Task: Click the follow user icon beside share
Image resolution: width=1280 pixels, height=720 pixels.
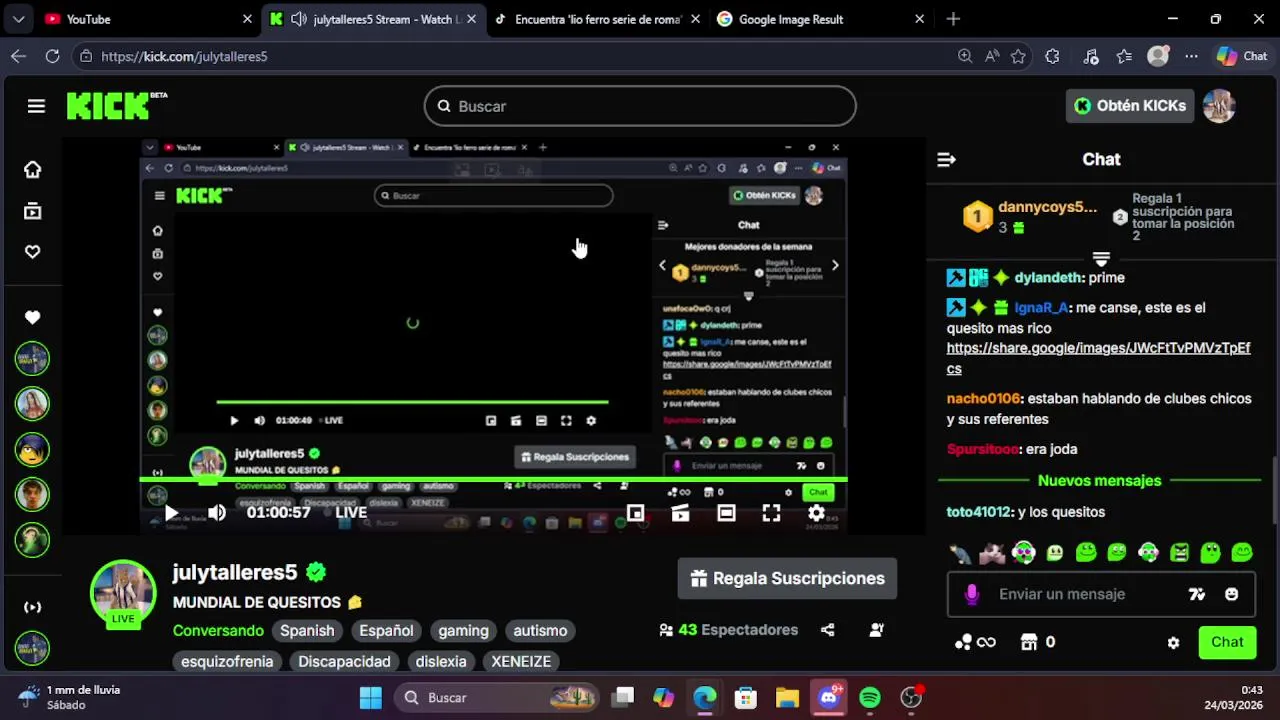Action: click(x=876, y=630)
